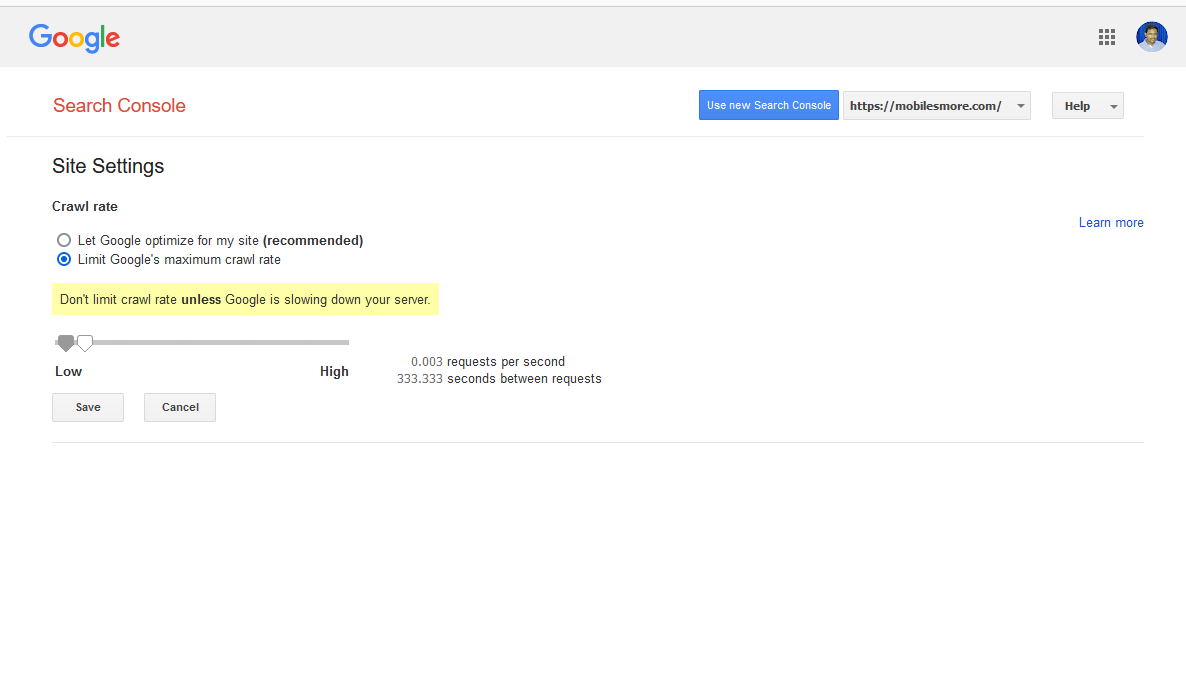Click the Google logo
Image resolution: width=1186 pixels, height=675 pixels.
pos(74,38)
